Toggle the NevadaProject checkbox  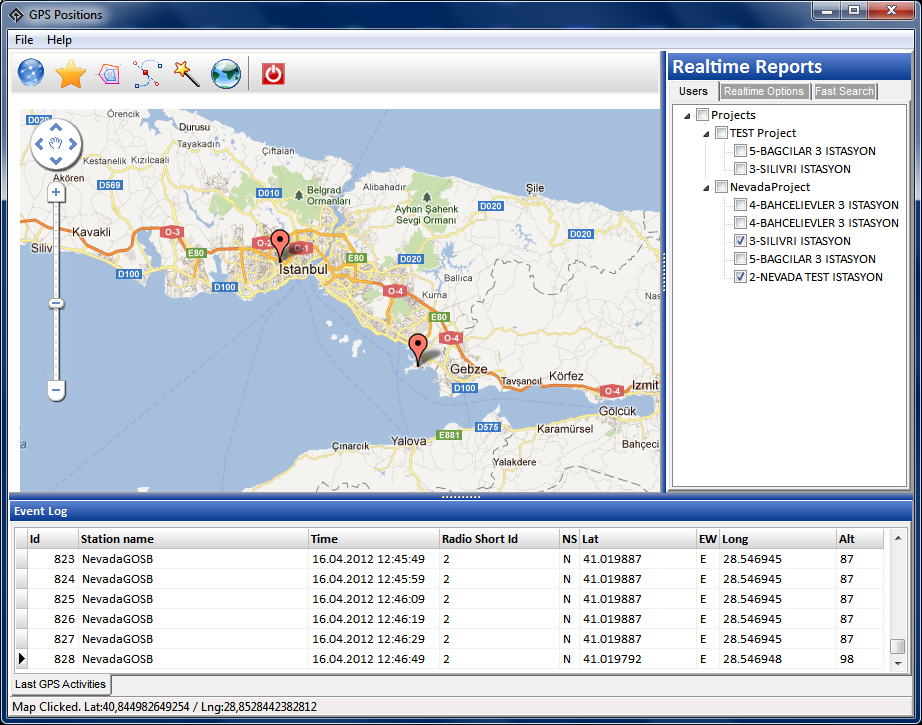coord(721,187)
